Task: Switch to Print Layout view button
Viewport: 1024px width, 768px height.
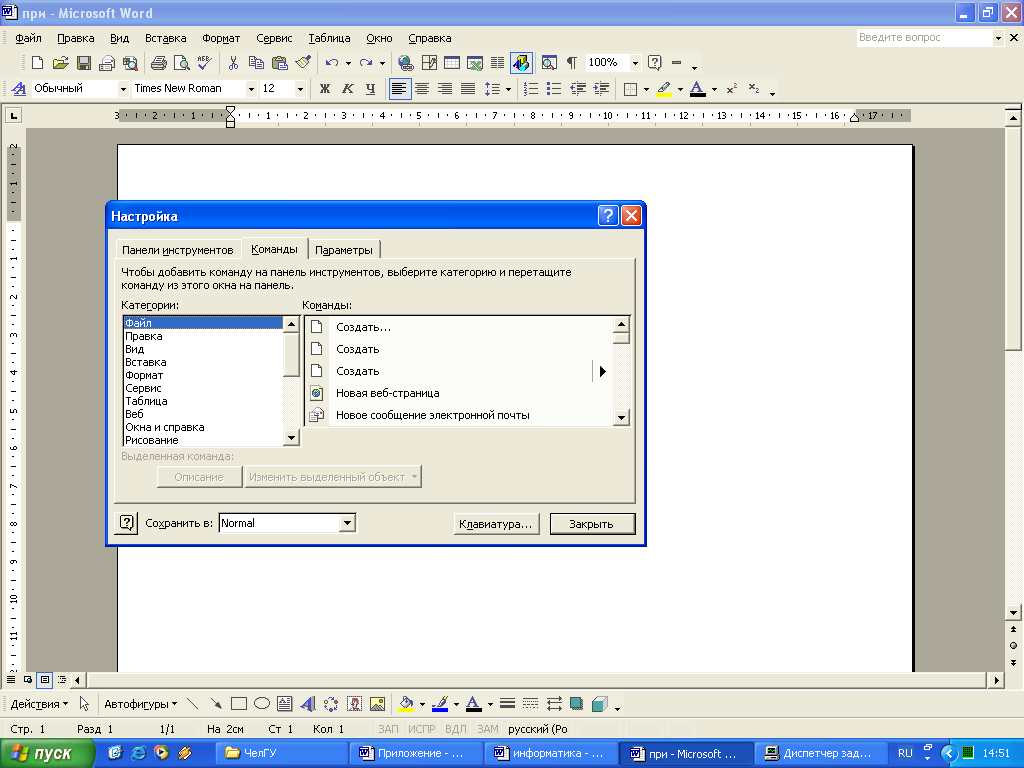Action: click(44, 680)
